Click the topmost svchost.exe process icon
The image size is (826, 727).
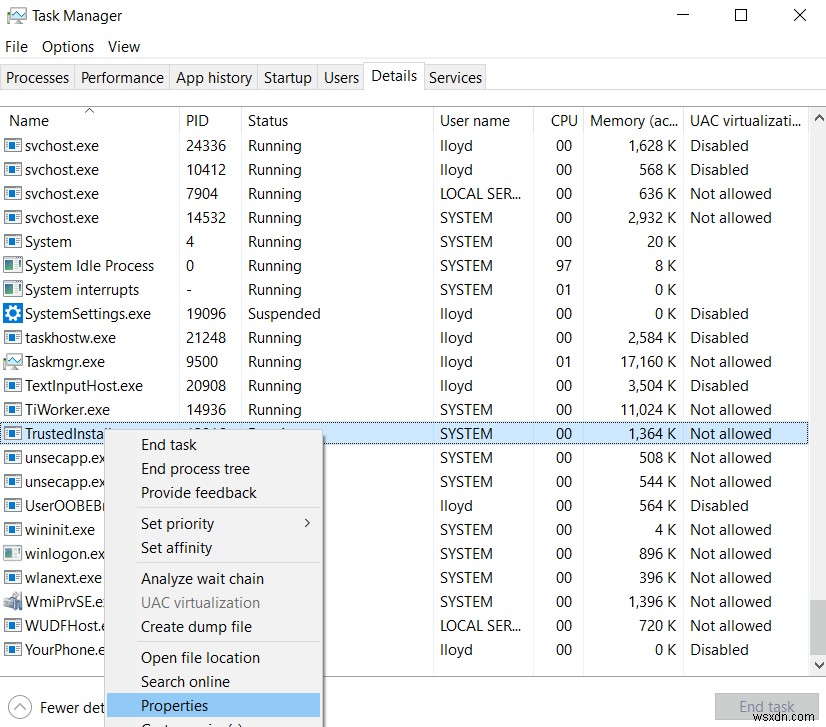tap(14, 145)
